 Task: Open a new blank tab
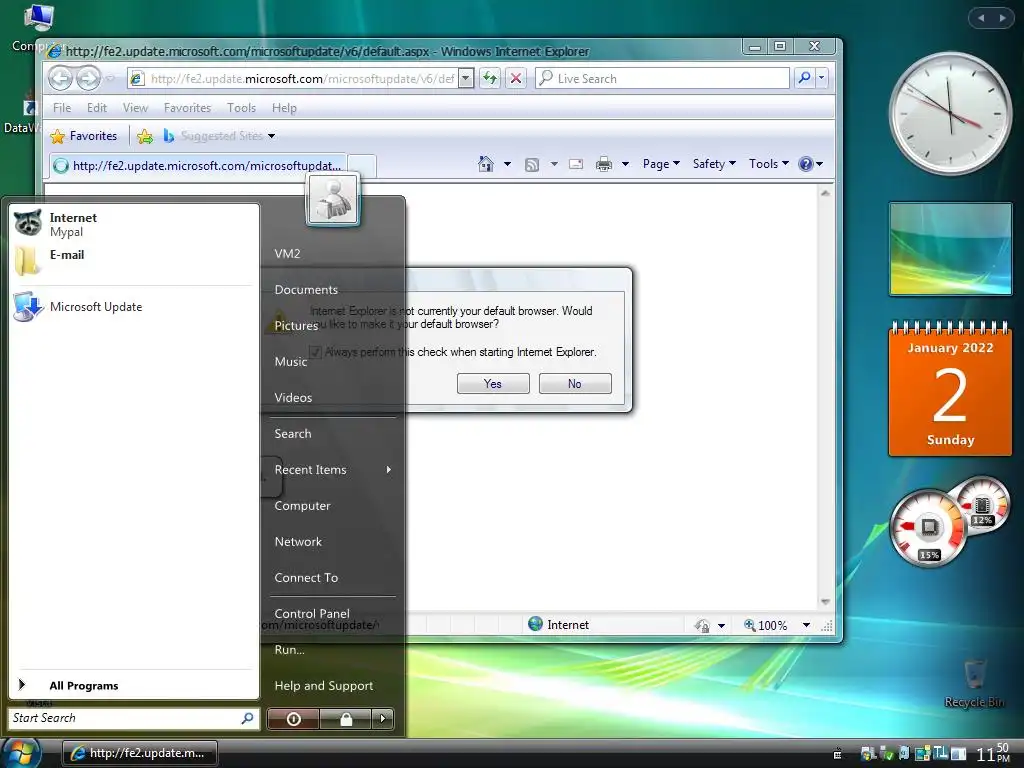point(362,166)
